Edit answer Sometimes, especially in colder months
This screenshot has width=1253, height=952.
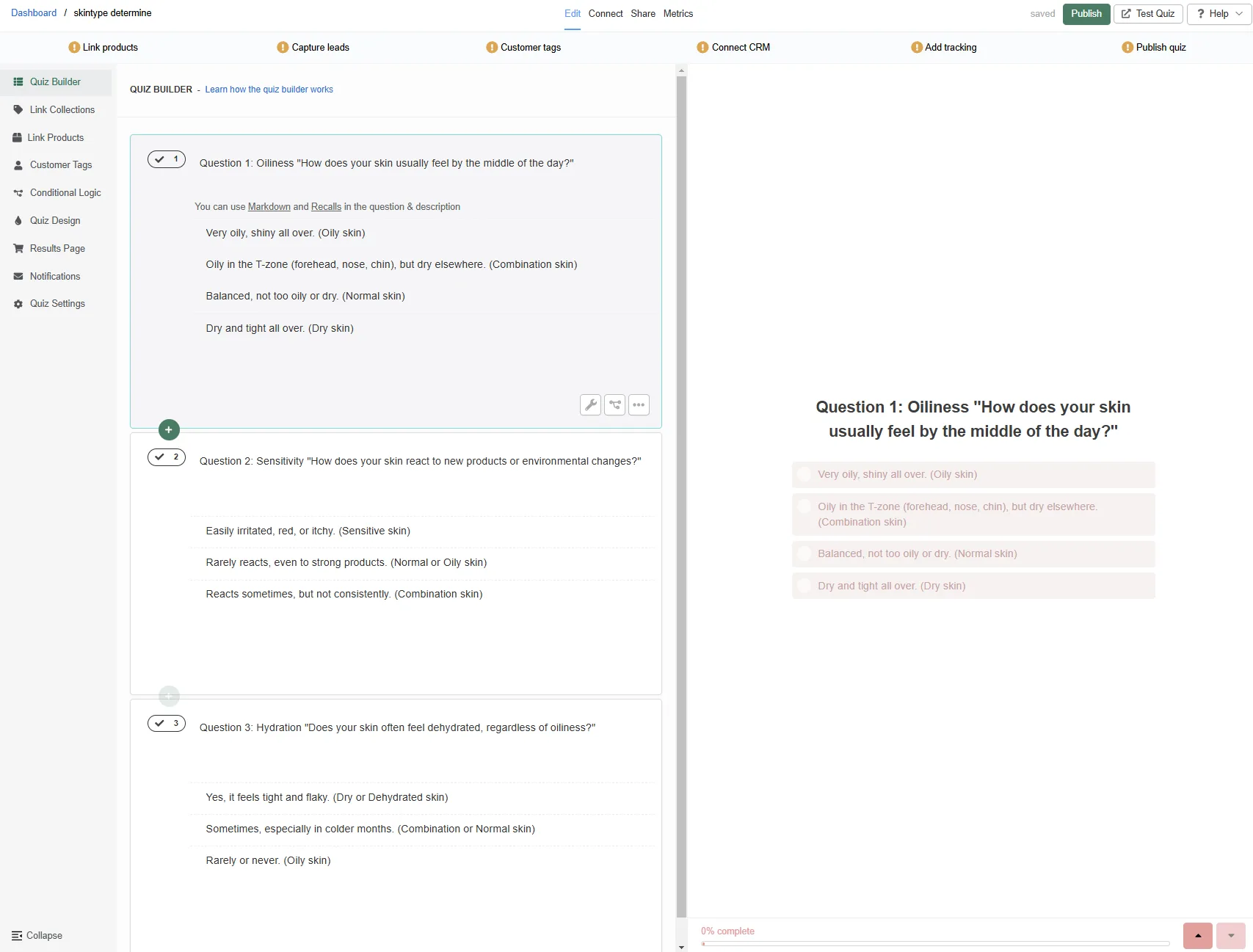tap(370, 829)
